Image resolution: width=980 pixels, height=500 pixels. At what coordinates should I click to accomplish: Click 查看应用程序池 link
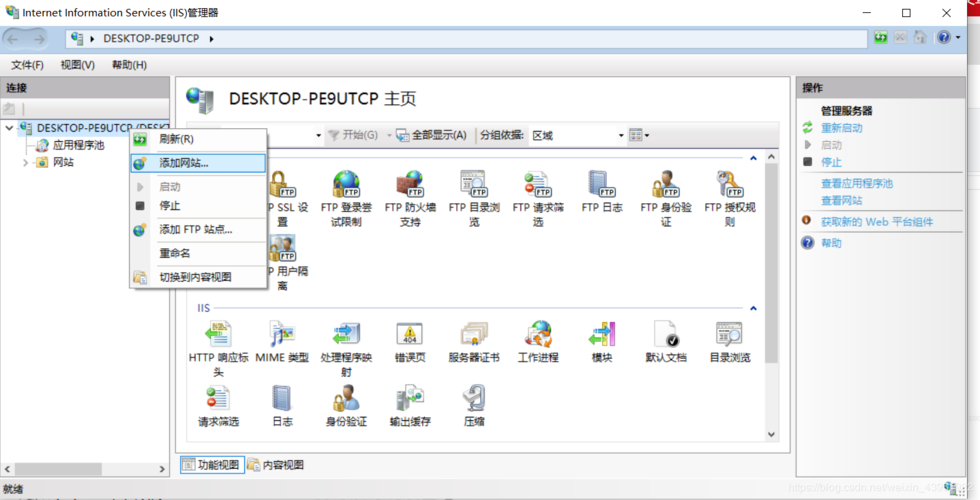(x=857, y=183)
